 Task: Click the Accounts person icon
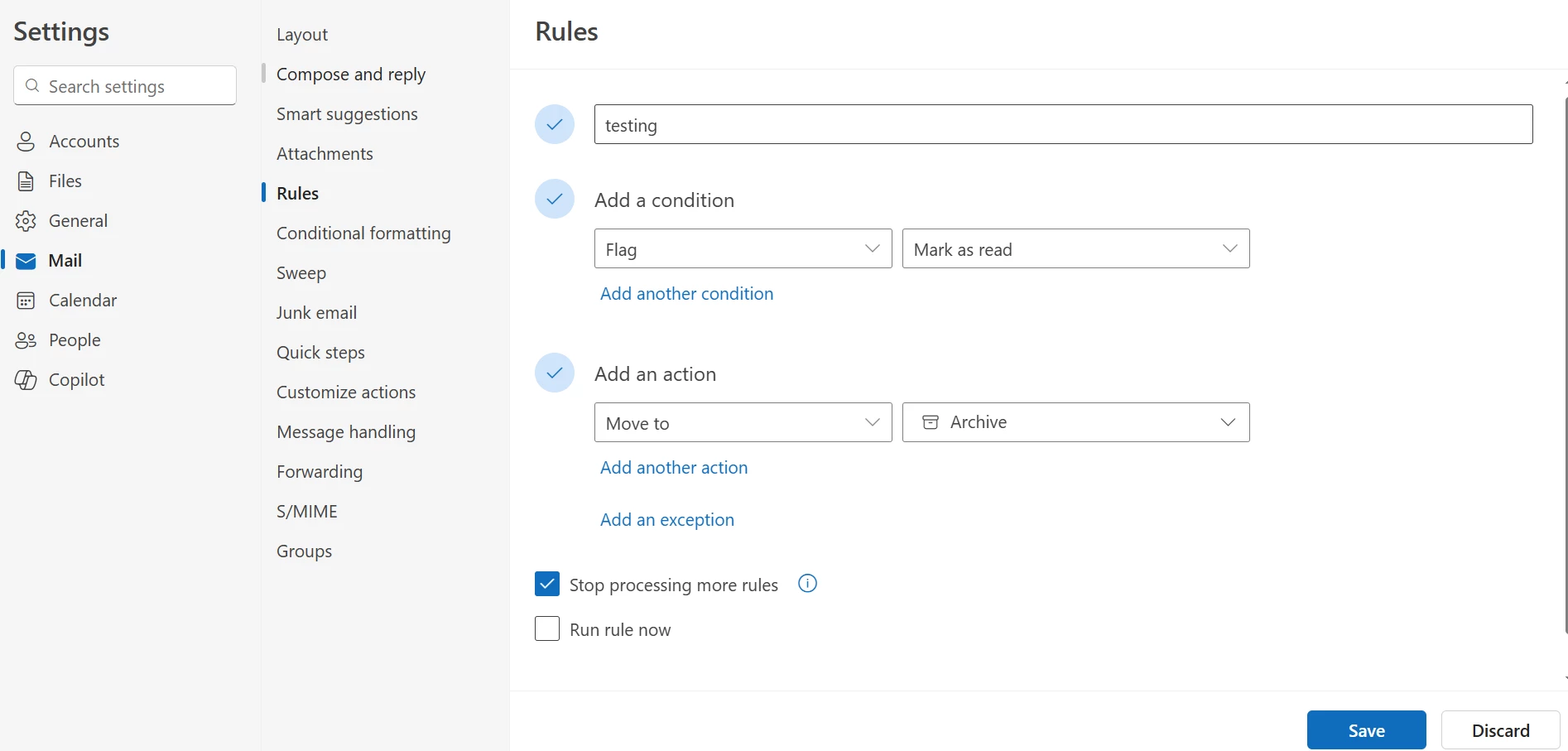pos(26,142)
